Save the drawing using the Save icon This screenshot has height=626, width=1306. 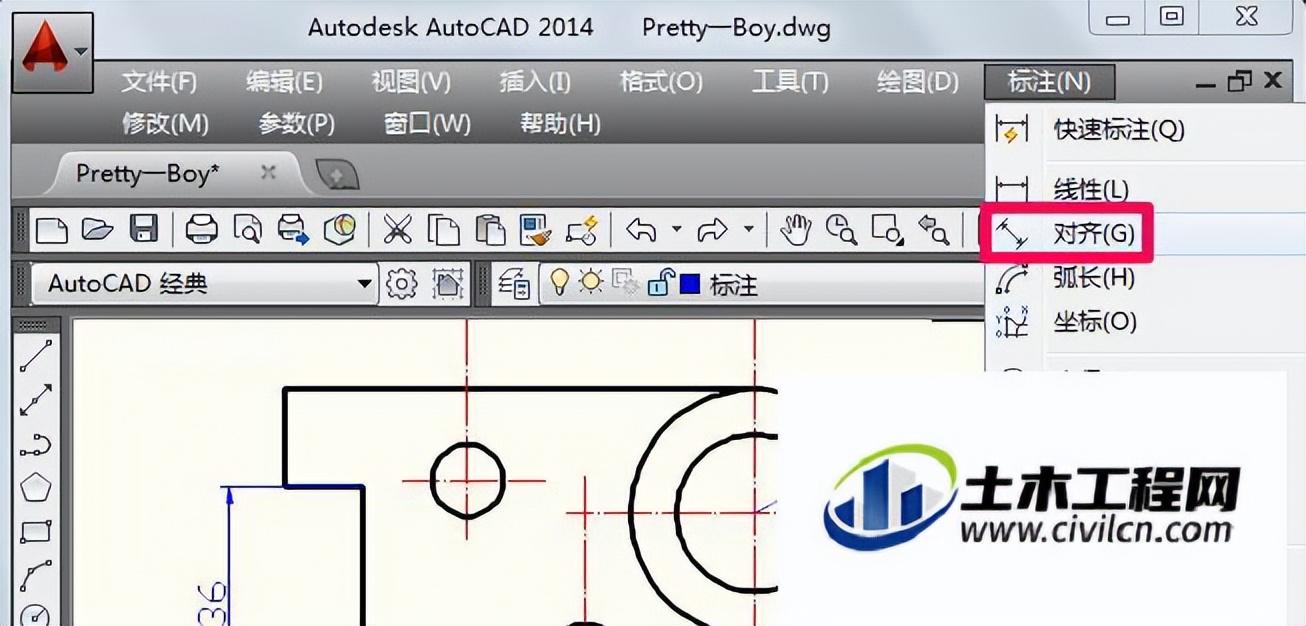pos(146,229)
